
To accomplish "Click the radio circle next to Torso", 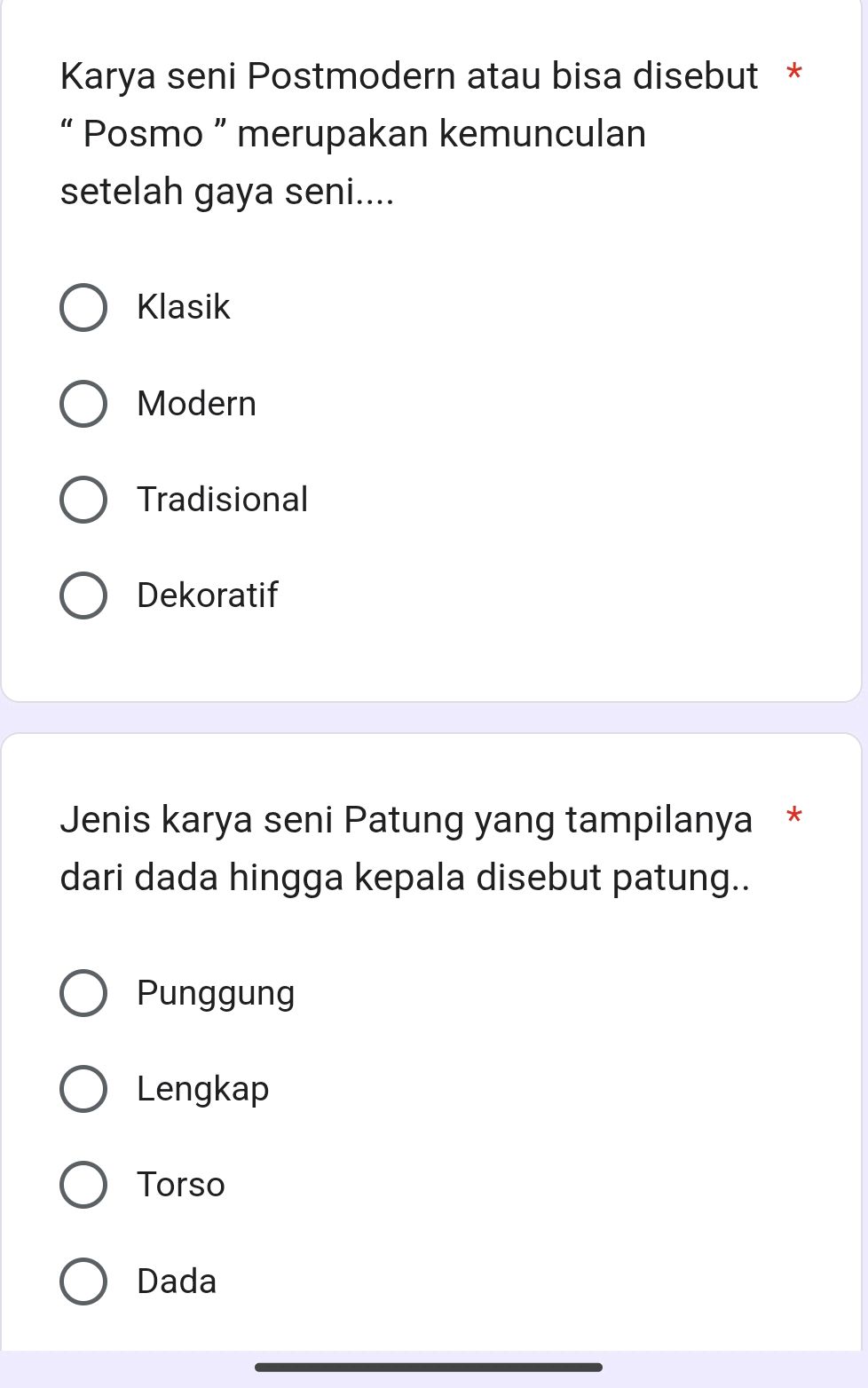I will tap(83, 1185).
